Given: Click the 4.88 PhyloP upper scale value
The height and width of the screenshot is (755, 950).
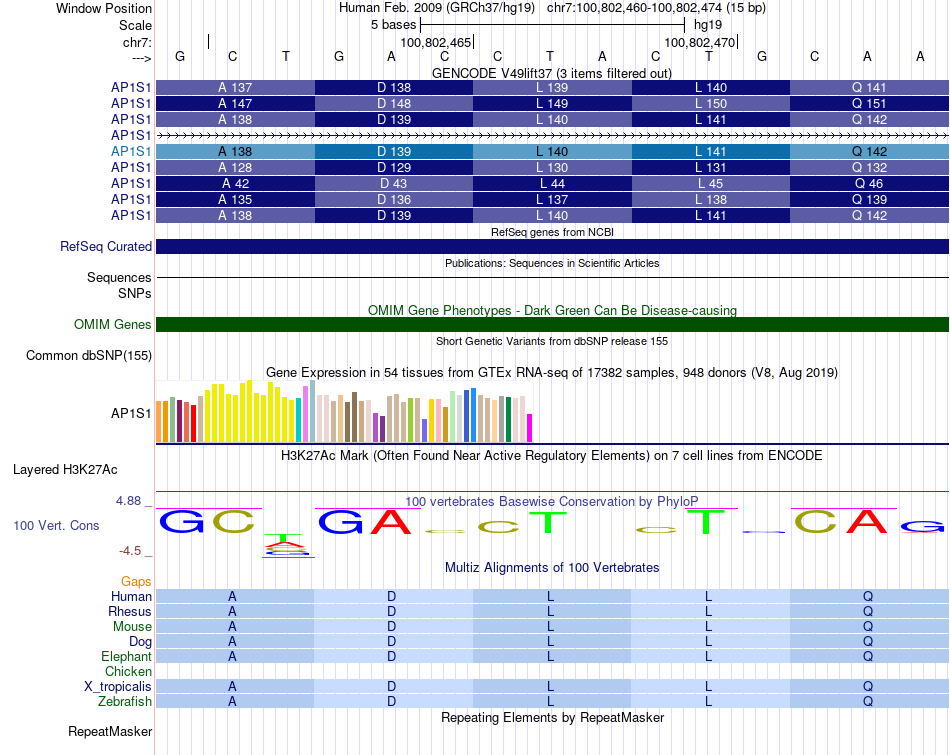Looking at the screenshot, I should (128, 501).
